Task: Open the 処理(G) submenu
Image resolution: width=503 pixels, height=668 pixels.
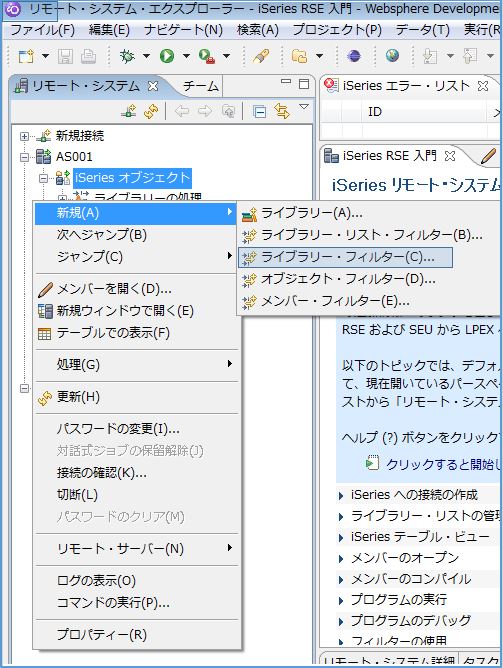Action: point(136,365)
